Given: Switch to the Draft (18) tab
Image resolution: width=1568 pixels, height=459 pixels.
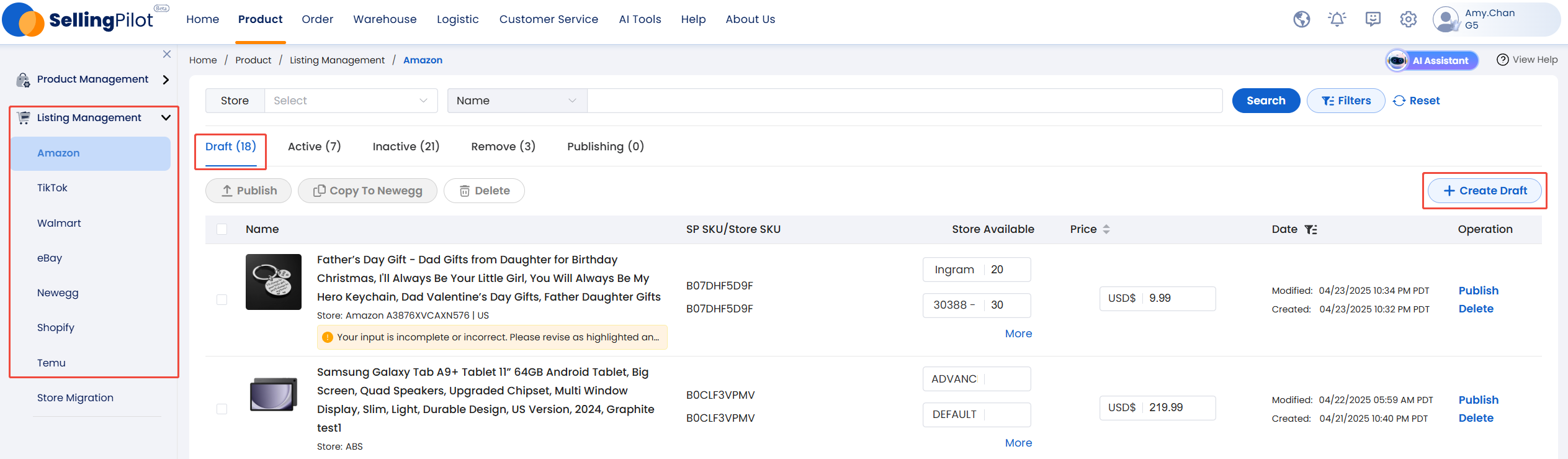Looking at the screenshot, I should (x=231, y=147).
